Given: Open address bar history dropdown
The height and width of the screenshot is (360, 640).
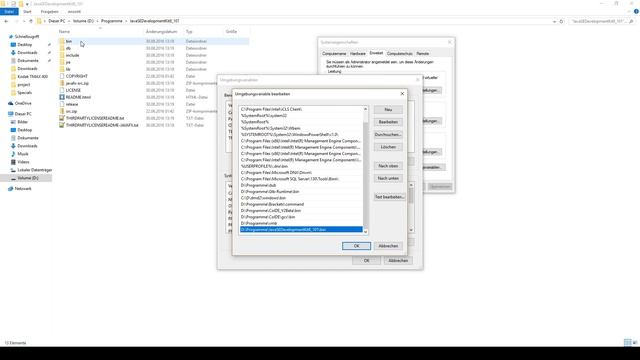Looking at the screenshot, I should pos(554,21).
